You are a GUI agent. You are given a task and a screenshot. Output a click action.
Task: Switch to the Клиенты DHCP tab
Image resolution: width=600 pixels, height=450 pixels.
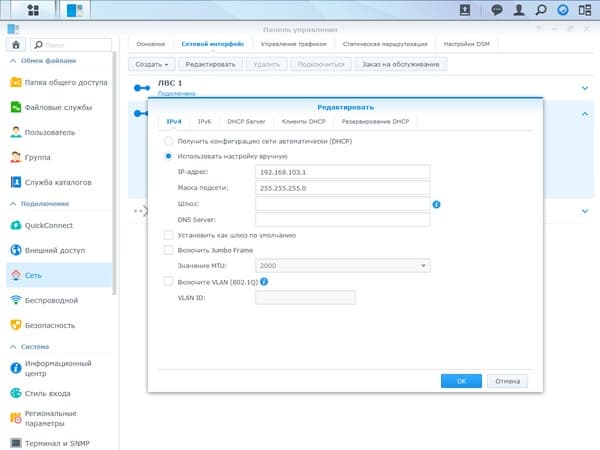click(303, 121)
